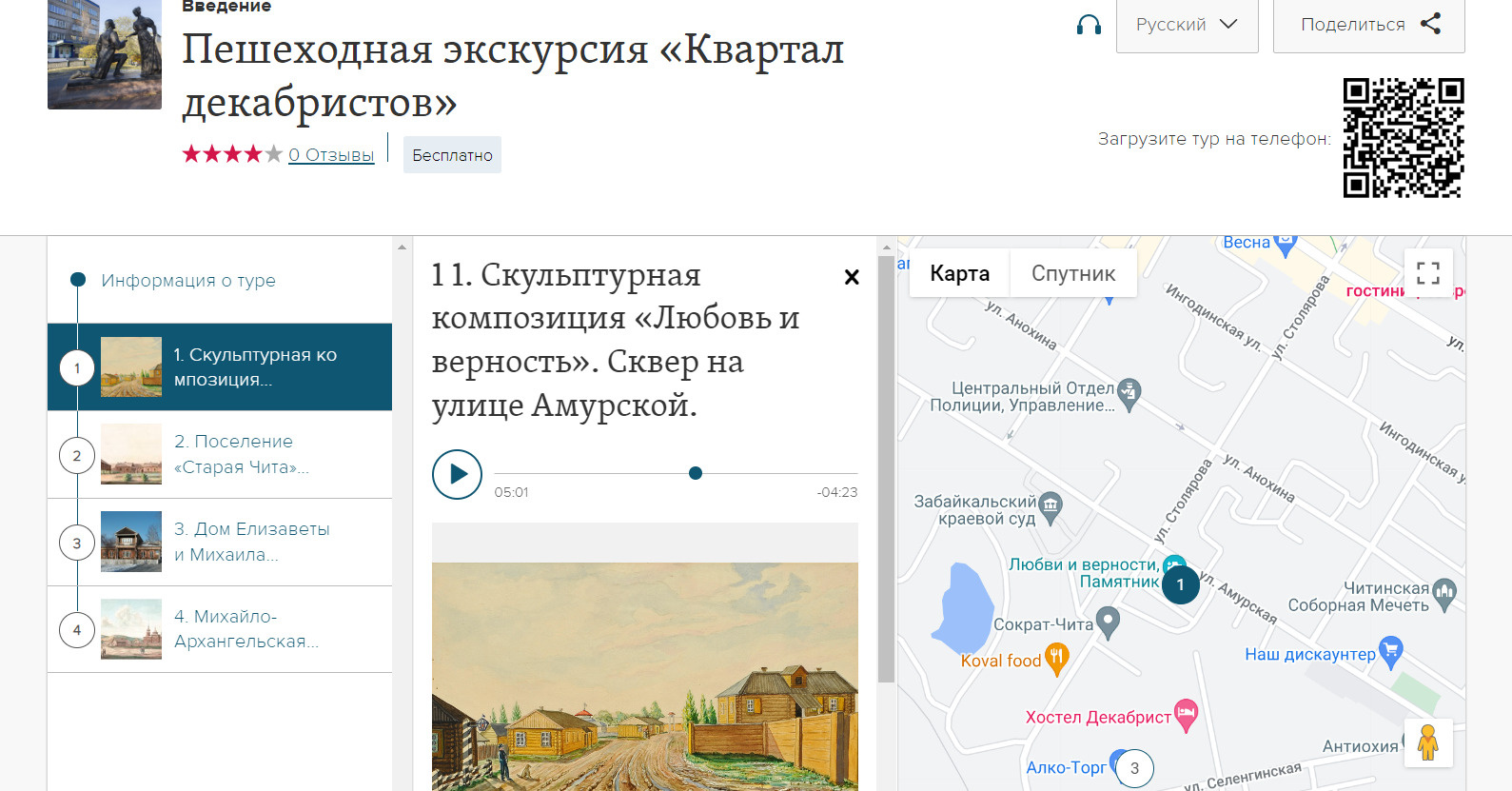Click the share network icon
Viewport: 1512px width, 791px height.
click(1430, 24)
